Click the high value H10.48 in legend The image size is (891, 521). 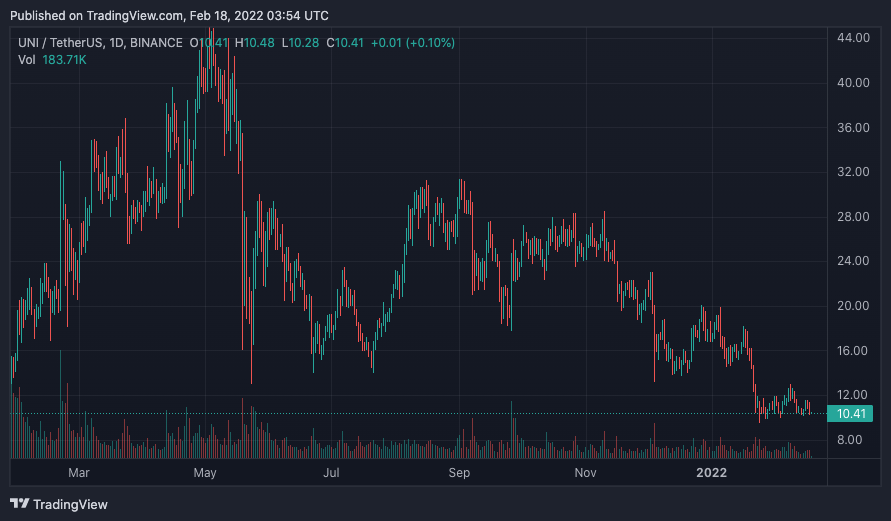[x=255, y=43]
